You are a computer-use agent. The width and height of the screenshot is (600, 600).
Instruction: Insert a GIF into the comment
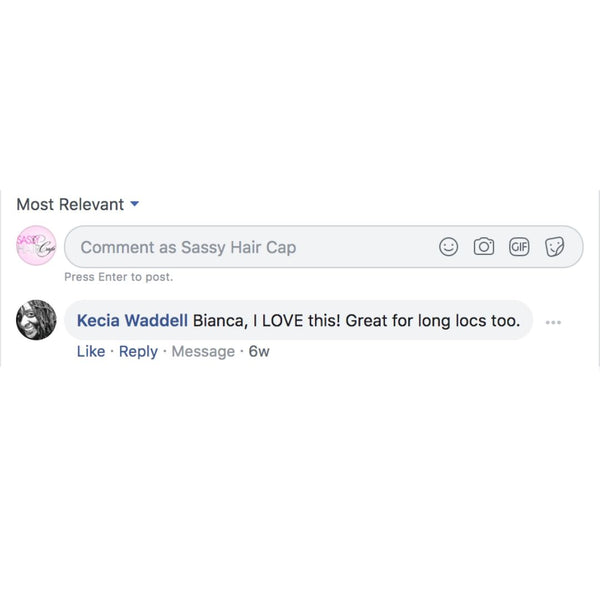coord(519,247)
